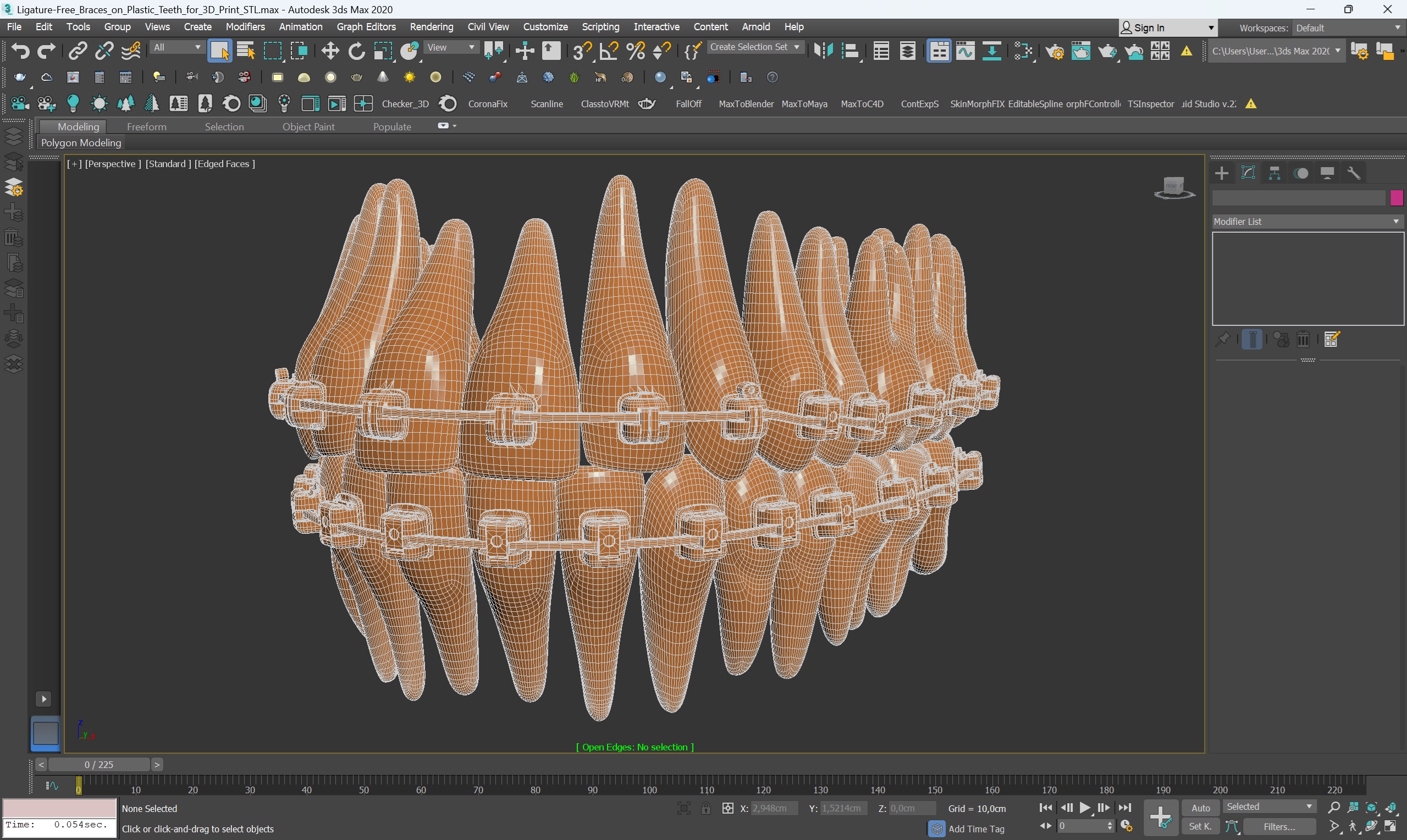Image resolution: width=1407 pixels, height=840 pixels.
Task: Open the project path dropdown
Action: coord(1276,51)
